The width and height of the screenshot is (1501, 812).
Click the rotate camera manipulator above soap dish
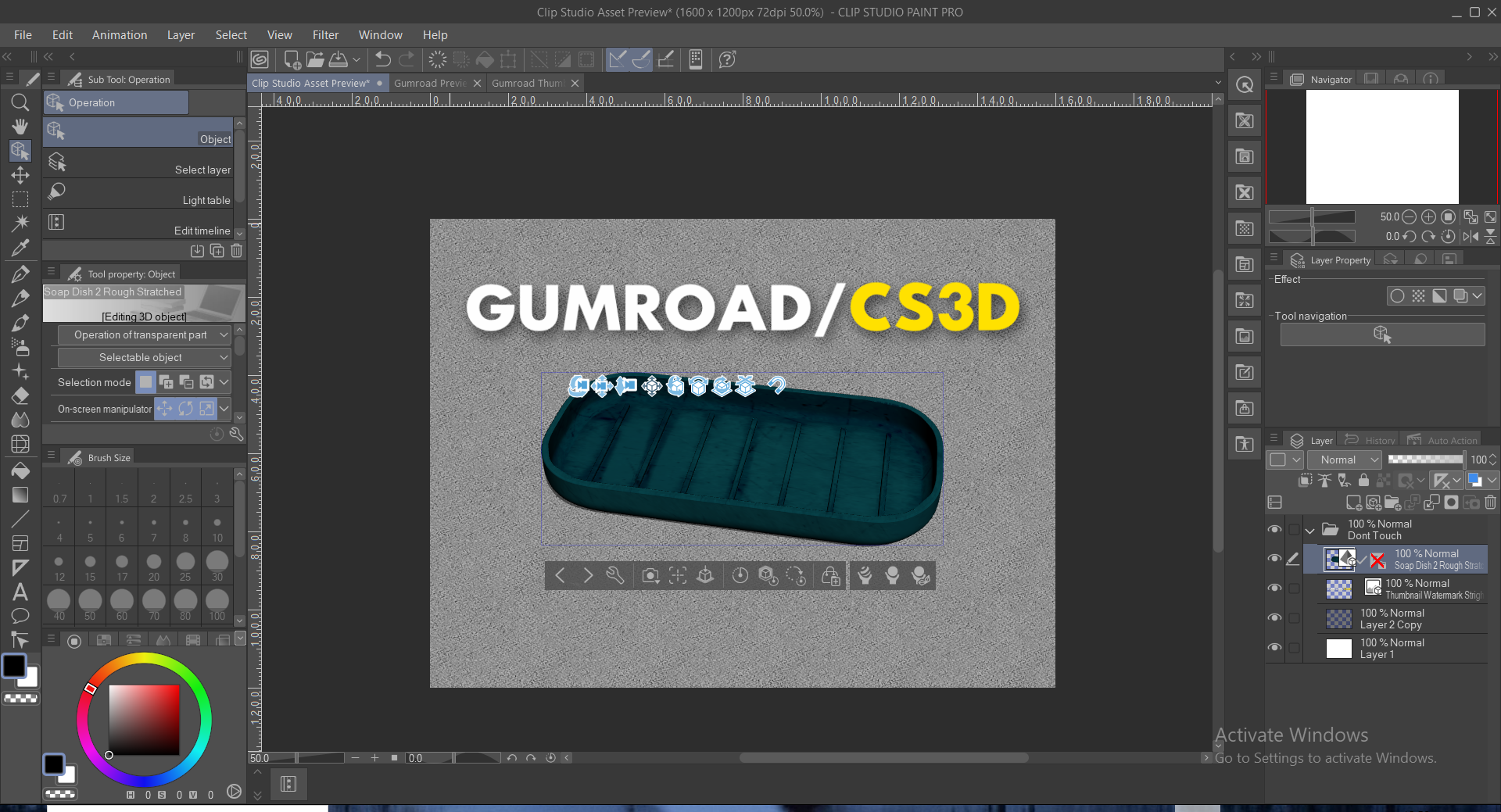(579, 385)
